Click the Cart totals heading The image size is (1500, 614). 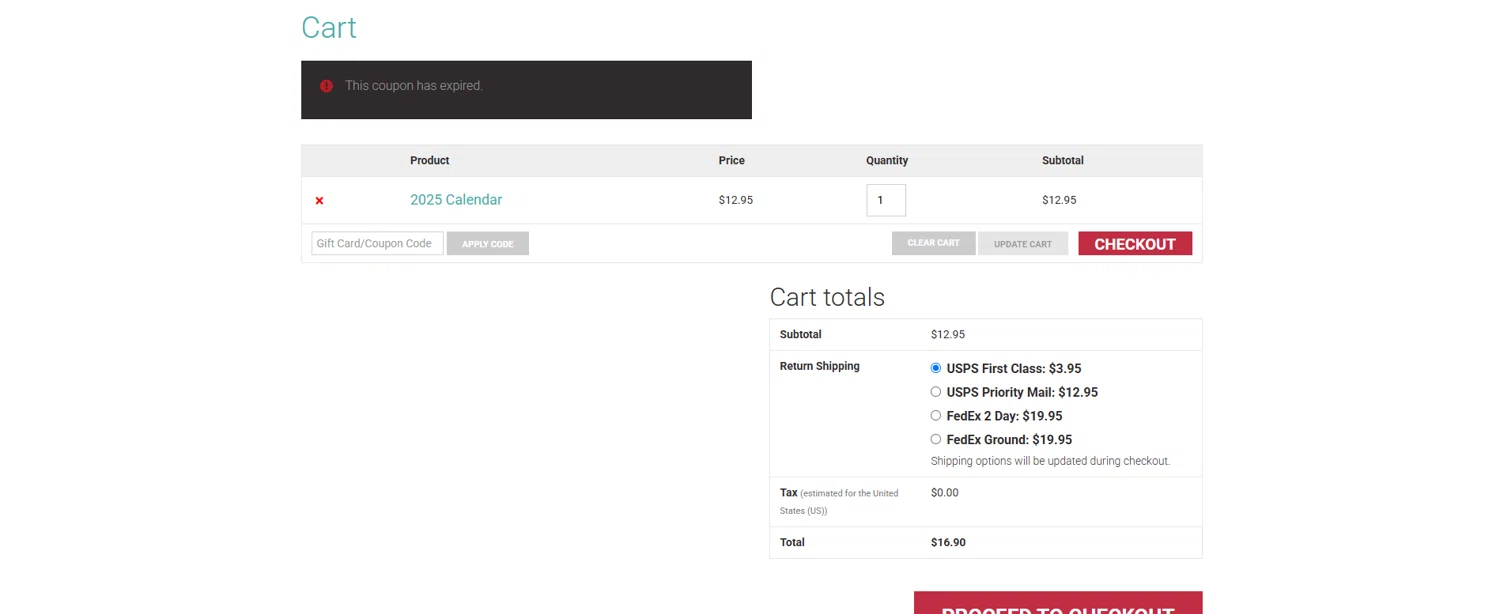827,297
